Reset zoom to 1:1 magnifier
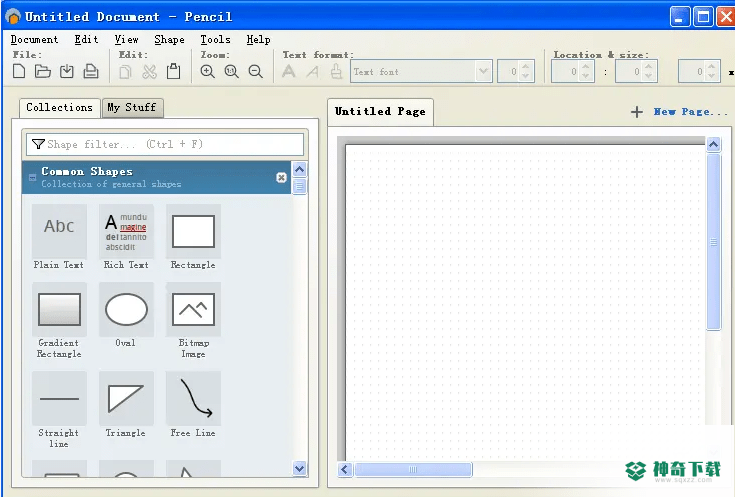 (231, 71)
